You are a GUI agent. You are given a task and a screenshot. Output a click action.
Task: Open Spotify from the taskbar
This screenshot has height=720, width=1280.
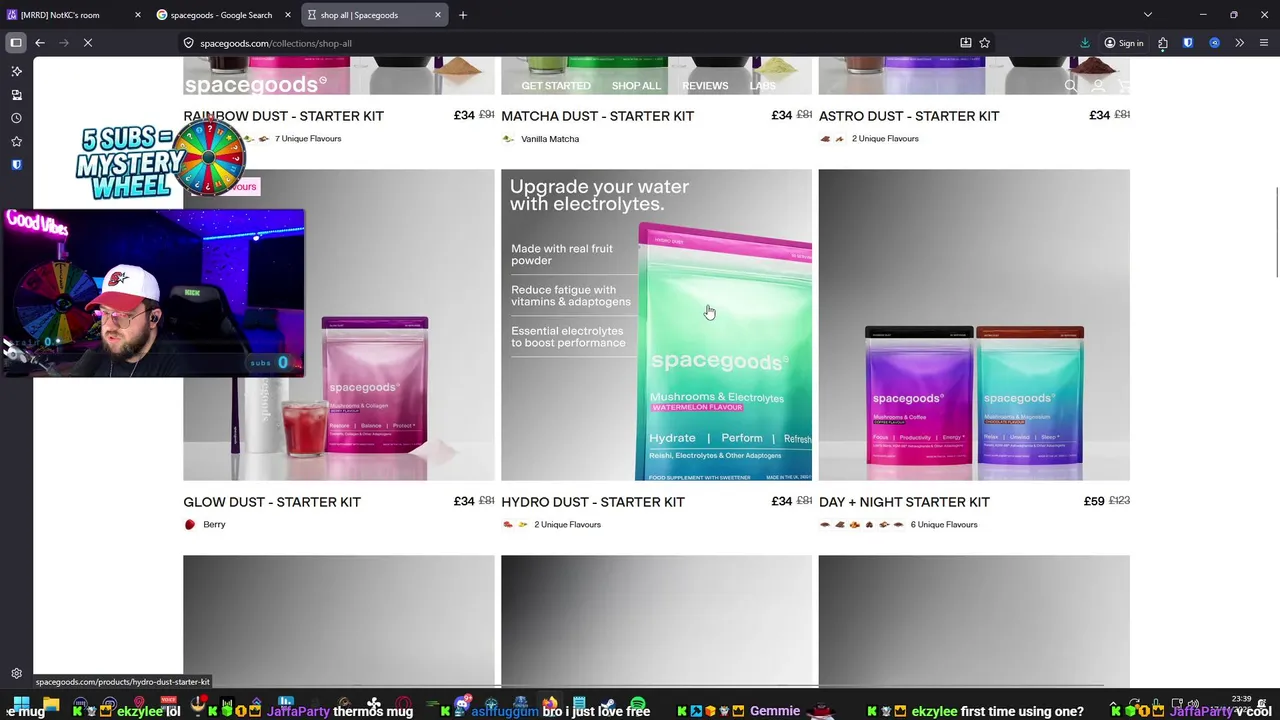638,705
